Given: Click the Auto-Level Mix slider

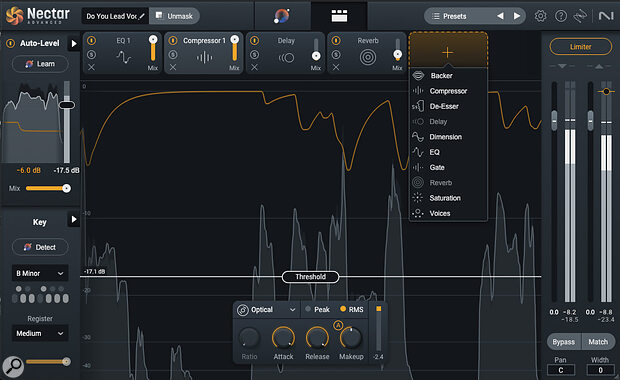Looking at the screenshot, I should (48, 188).
